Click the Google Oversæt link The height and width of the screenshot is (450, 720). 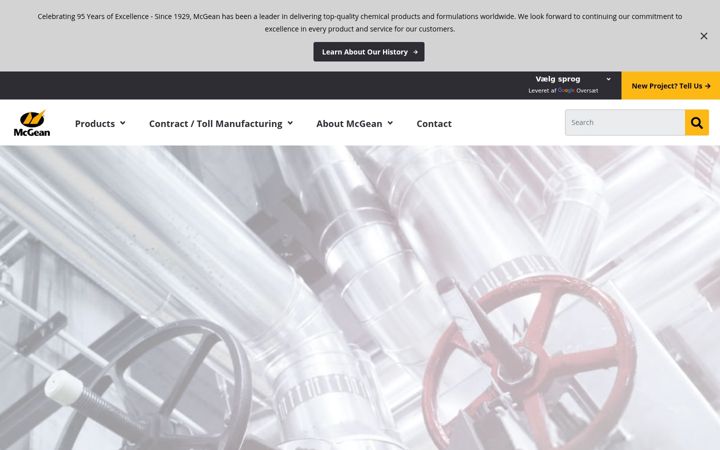pyautogui.click(x=578, y=90)
